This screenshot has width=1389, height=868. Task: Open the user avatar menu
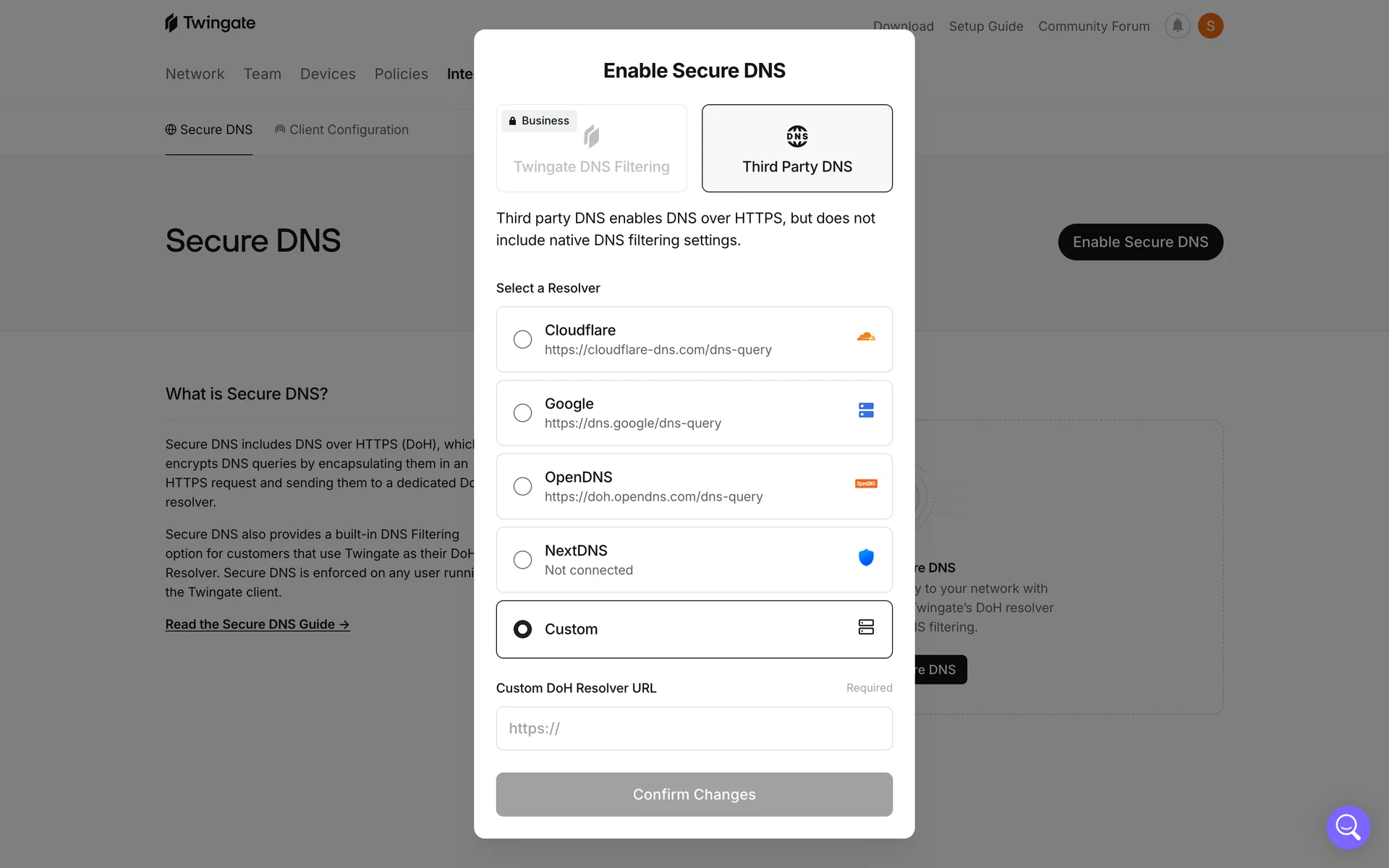pyautogui.click(x=1210, y=26)
